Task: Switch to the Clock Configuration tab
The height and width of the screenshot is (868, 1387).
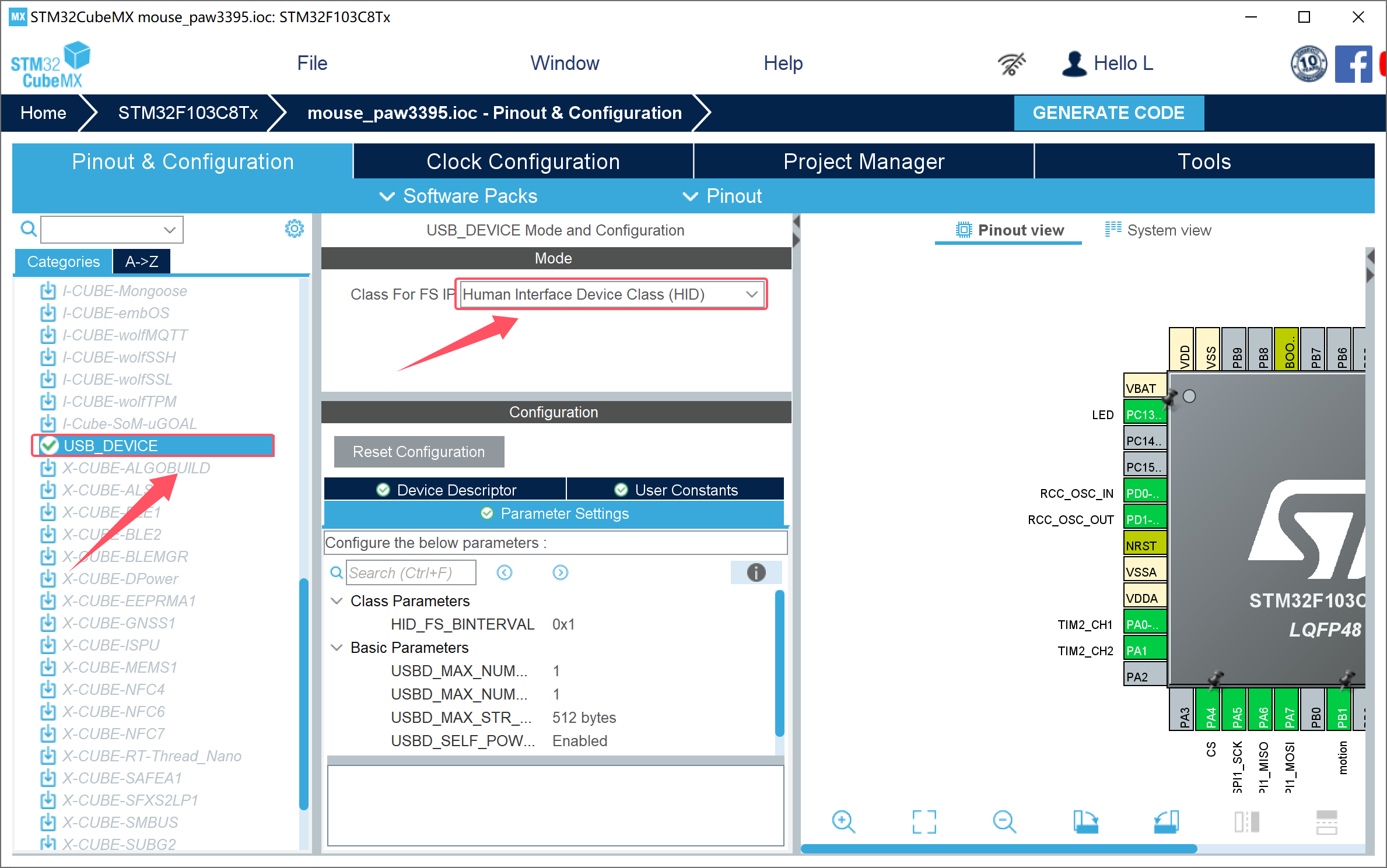Action: pos(523,161)
